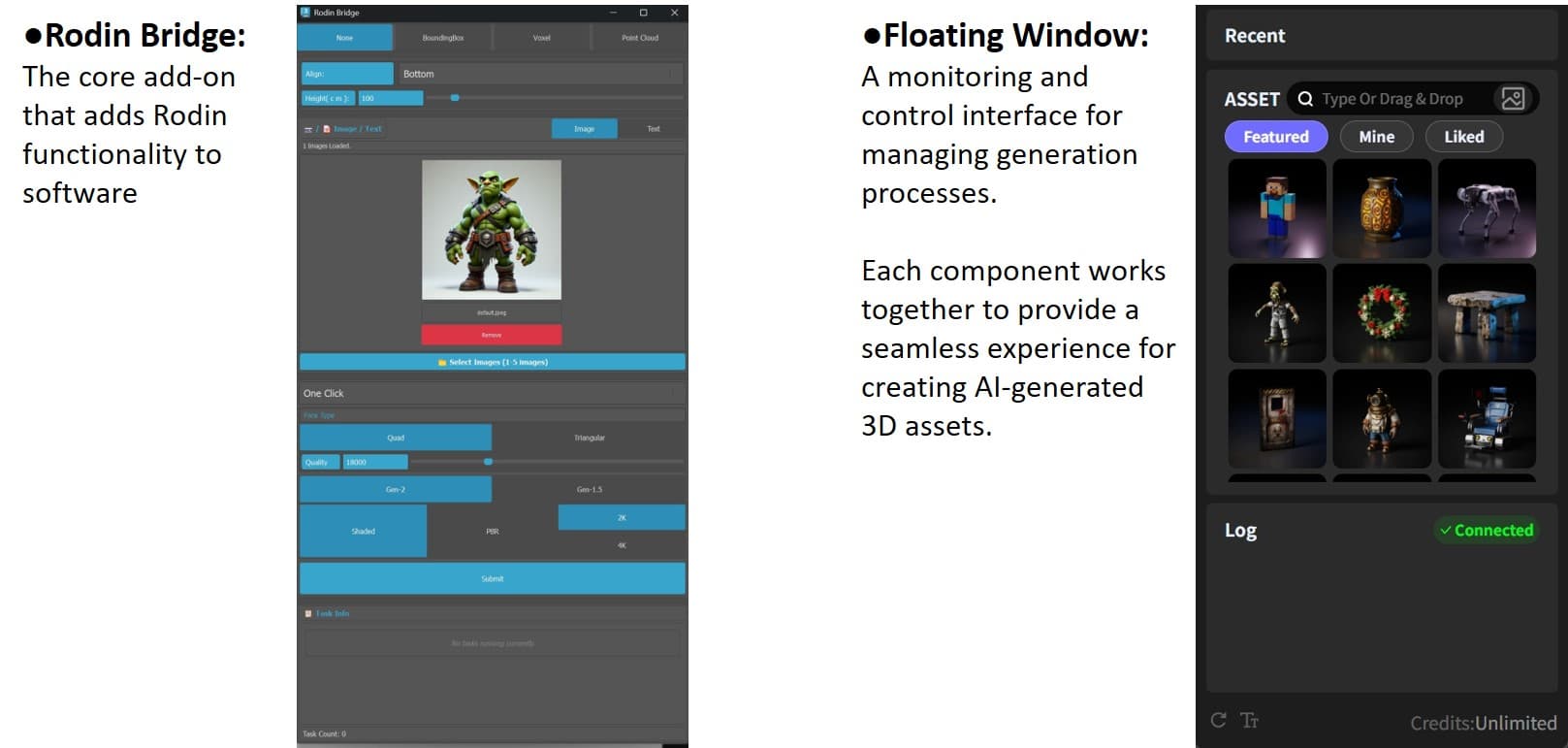
Task: Click the Credits:Unlimited text
Action: [1483, 723]
